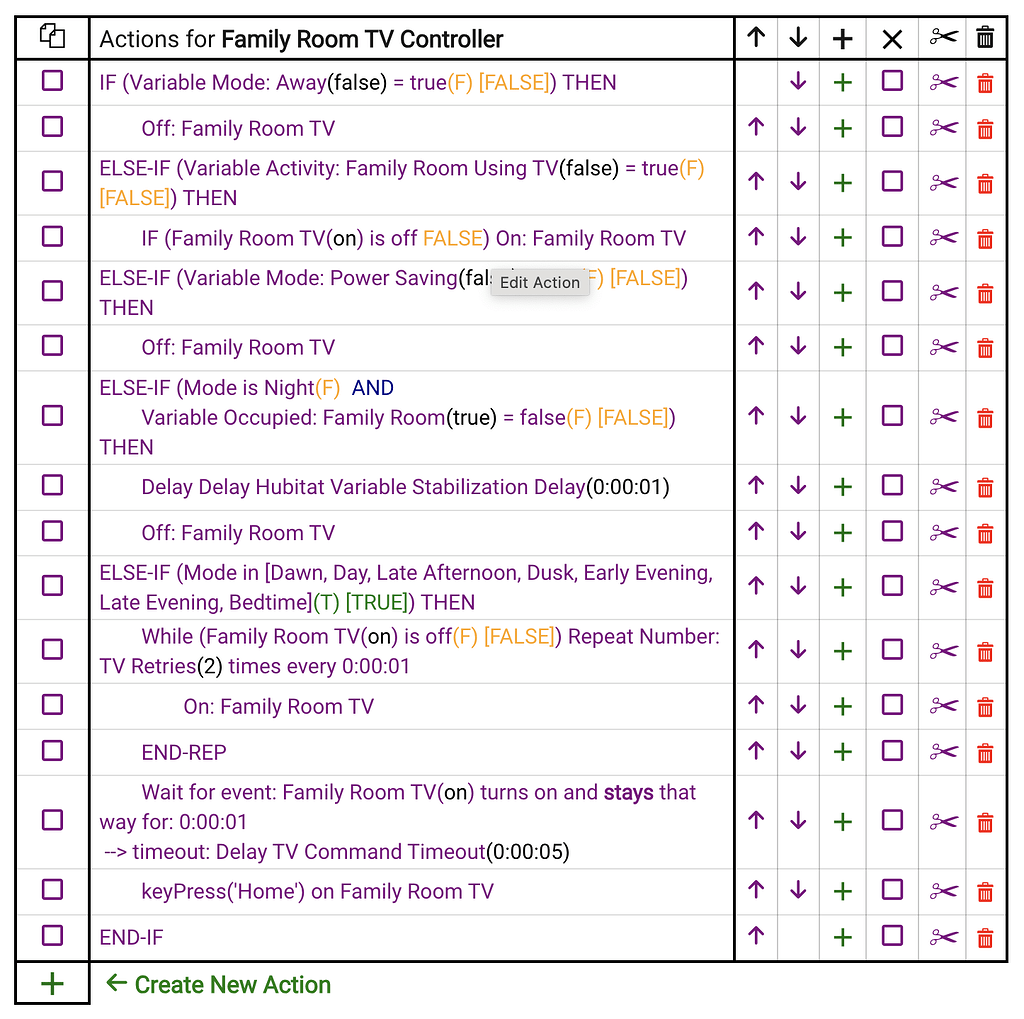Edit the Delay Hubitat Variable Stabilization action
Viewport: 1024px width, 1019px height.
point(405,488)
